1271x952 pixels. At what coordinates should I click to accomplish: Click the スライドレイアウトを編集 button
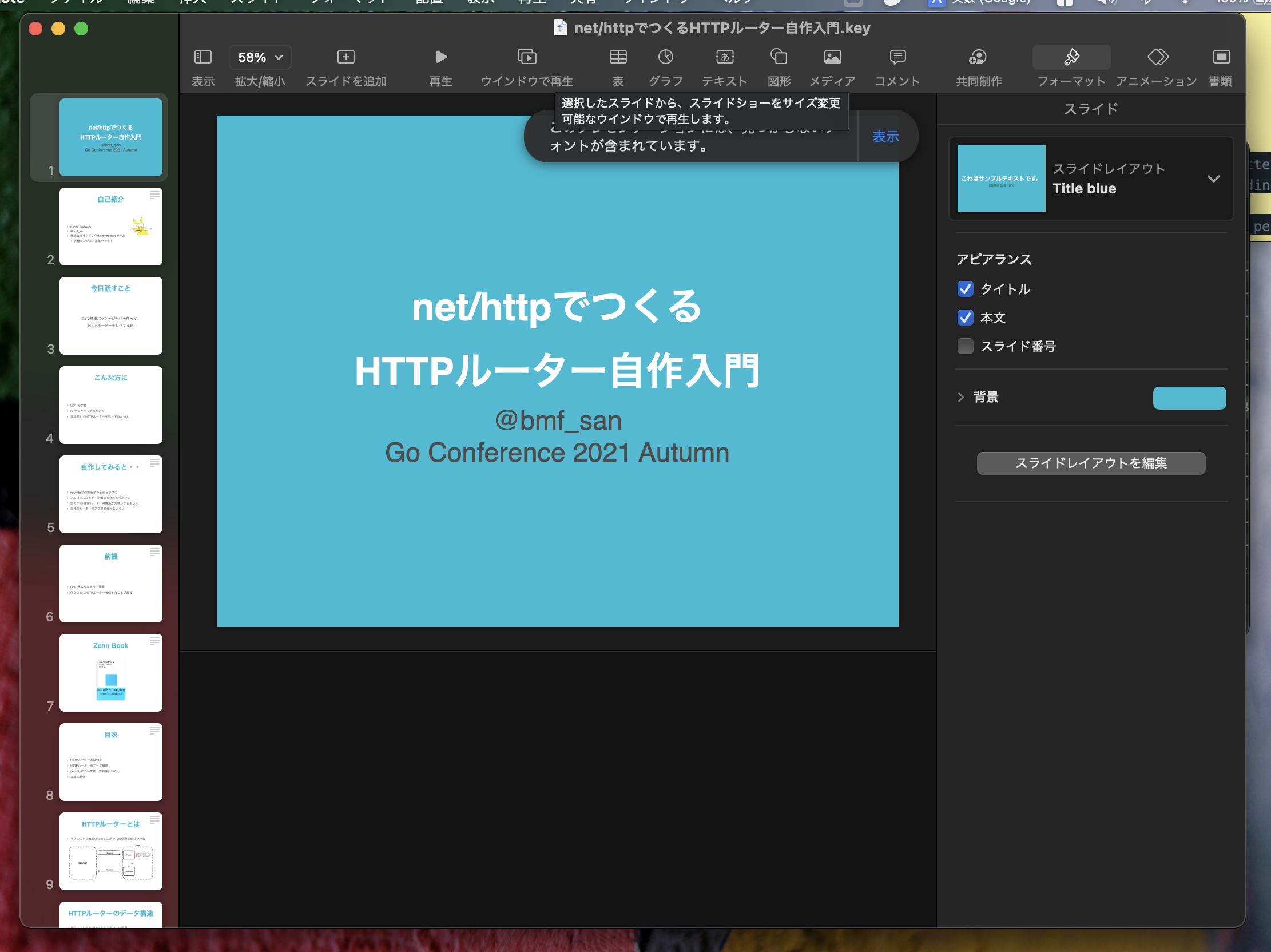pyautogui.click(x=1090, y=463)
